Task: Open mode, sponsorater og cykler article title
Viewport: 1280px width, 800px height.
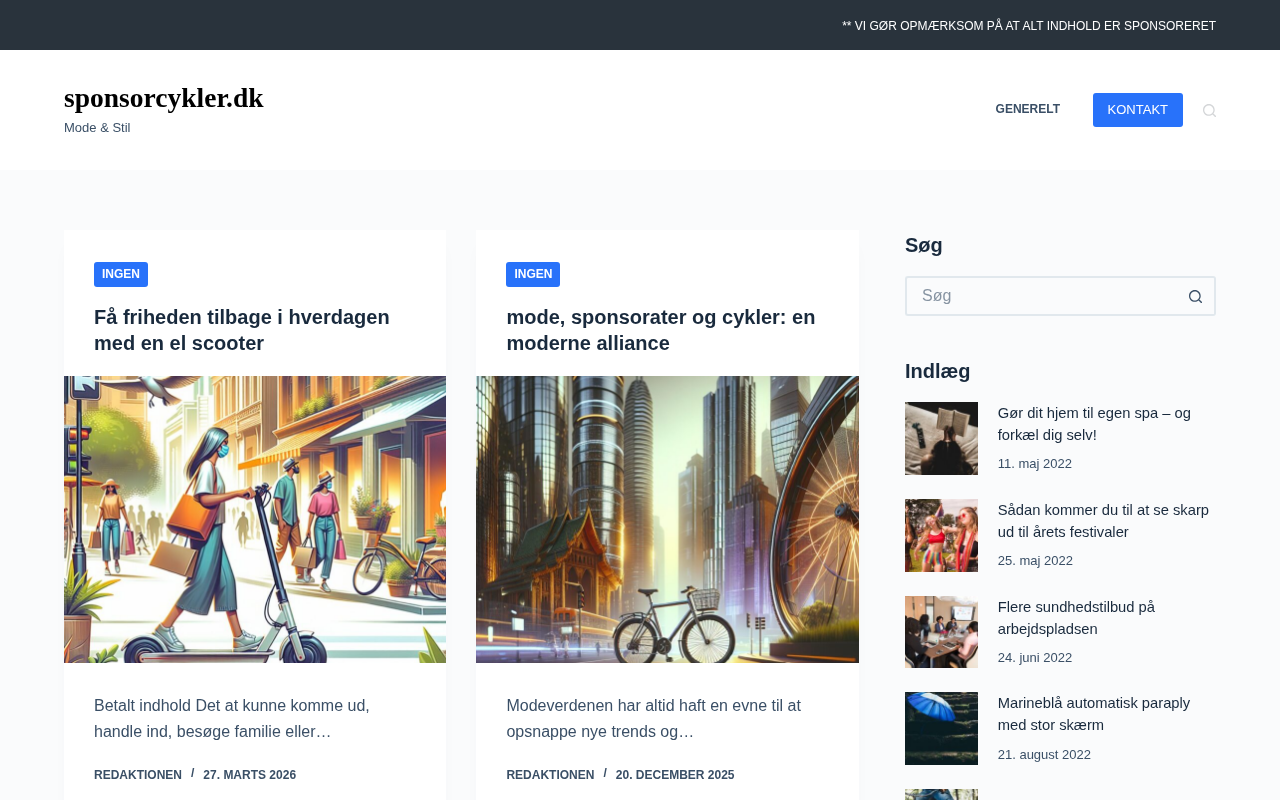Action: click(x=661, y=330)
